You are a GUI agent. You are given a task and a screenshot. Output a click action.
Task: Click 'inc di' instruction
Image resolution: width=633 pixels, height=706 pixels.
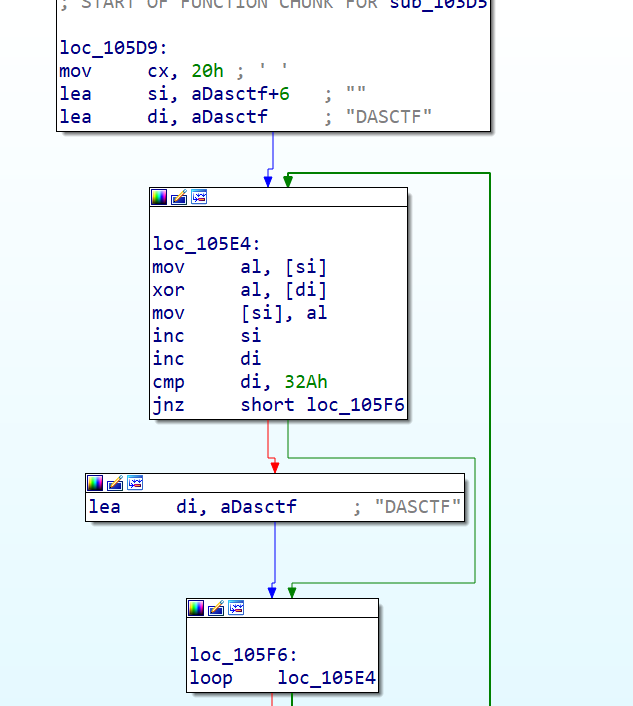[207, 359]
